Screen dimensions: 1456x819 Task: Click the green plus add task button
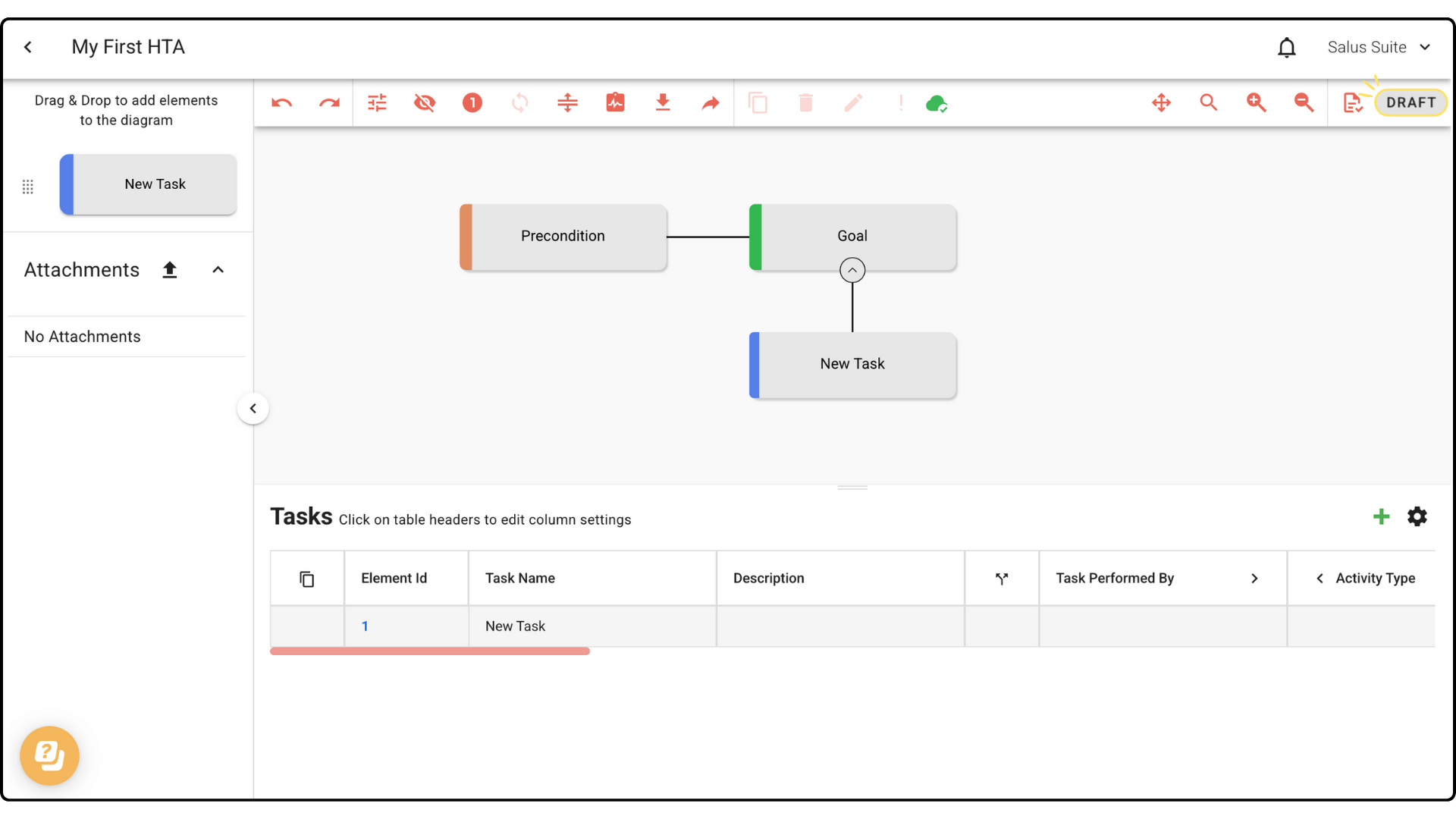(x=1381, y=517)
